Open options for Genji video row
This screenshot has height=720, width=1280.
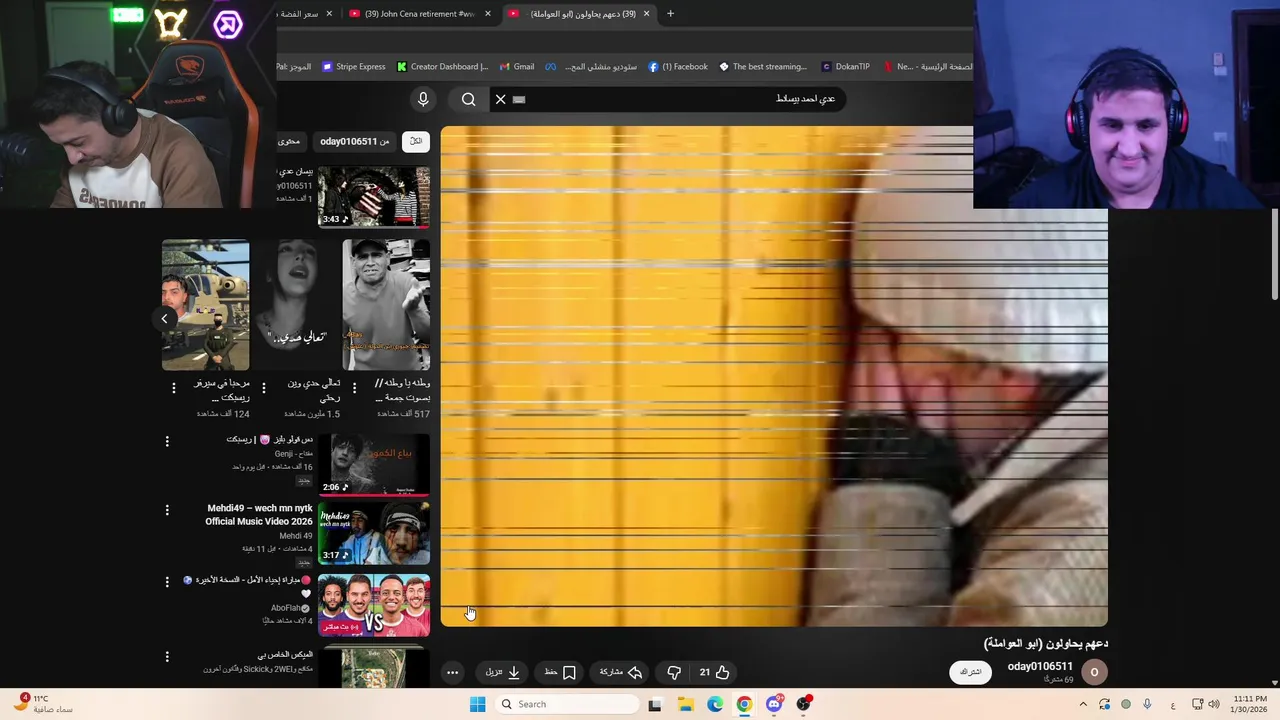(167, 441)
